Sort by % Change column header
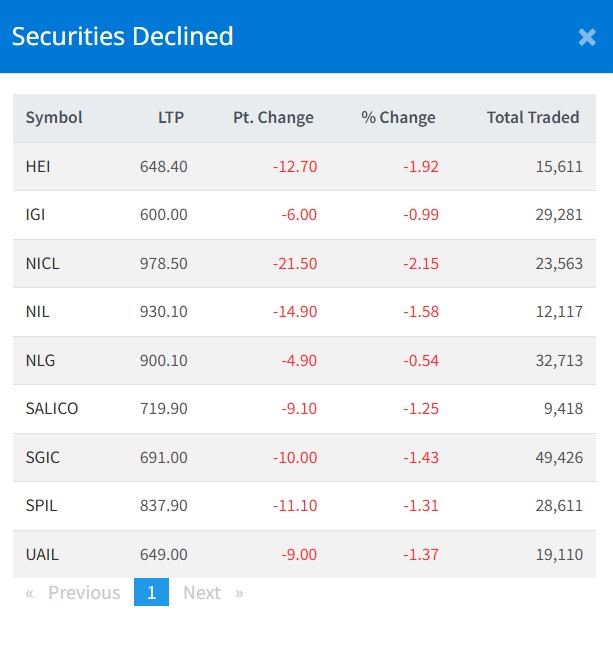613x646 pixels. [398, 117]
